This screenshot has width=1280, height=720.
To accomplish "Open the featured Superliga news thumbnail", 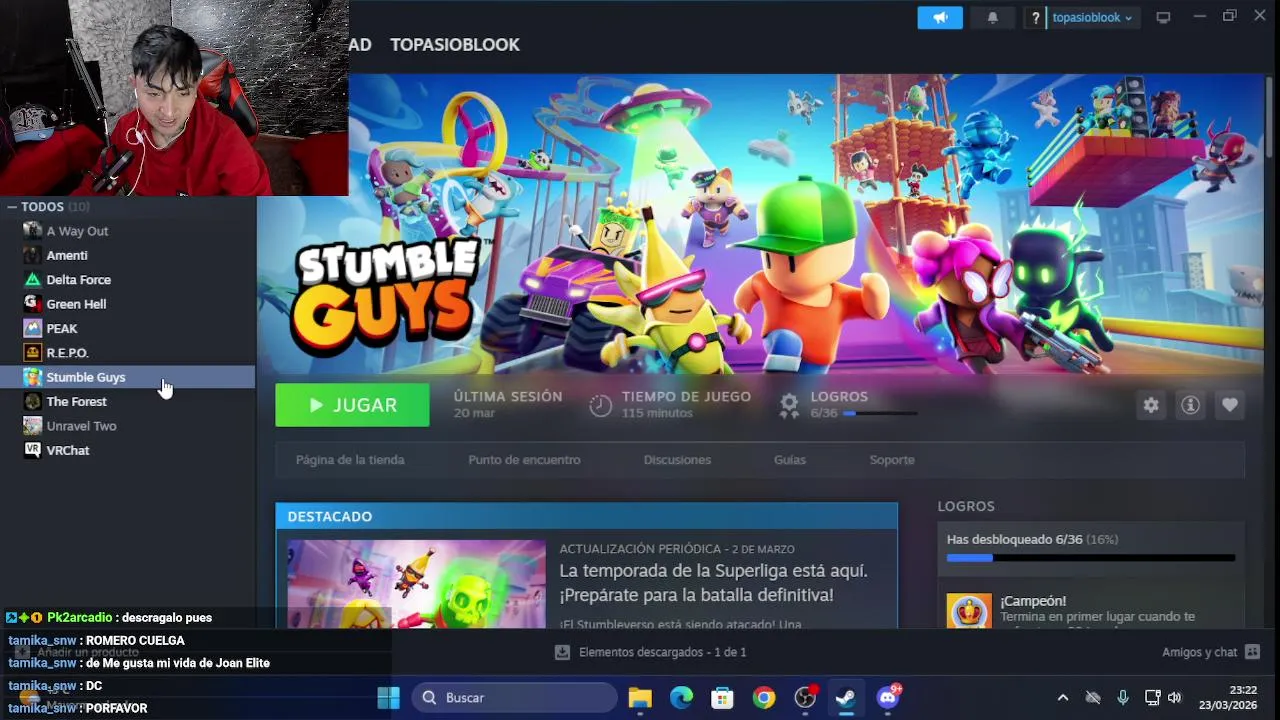I will coord(417,584).
